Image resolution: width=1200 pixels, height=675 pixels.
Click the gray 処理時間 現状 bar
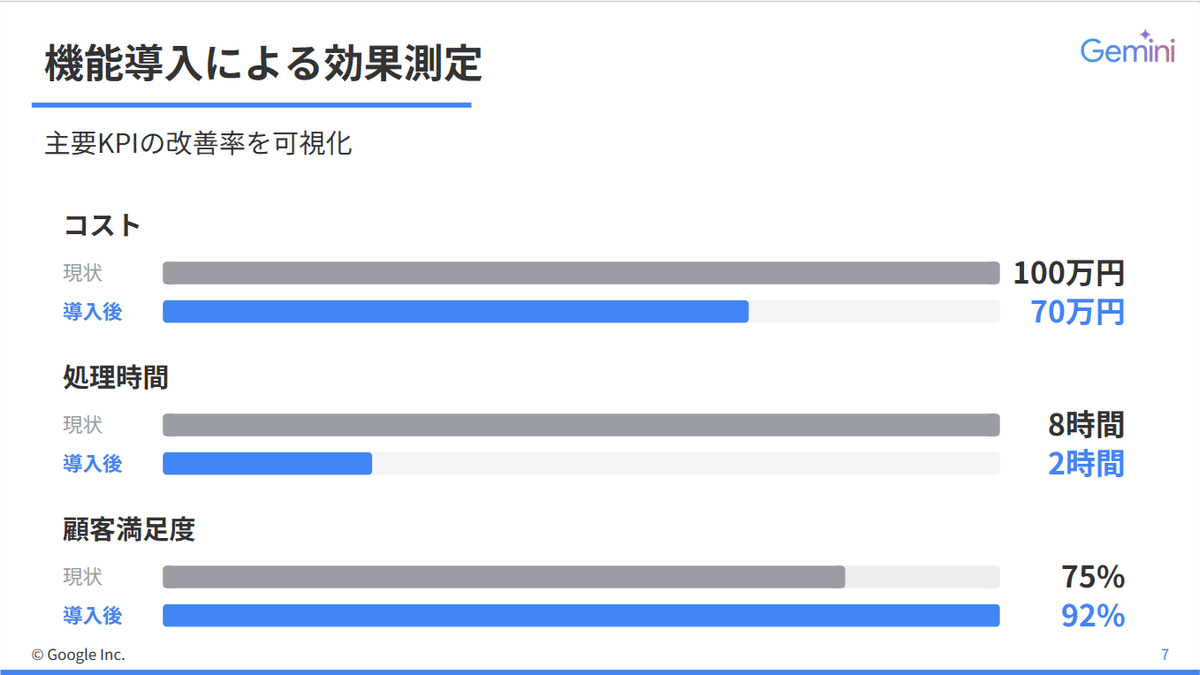pos(581,425)
